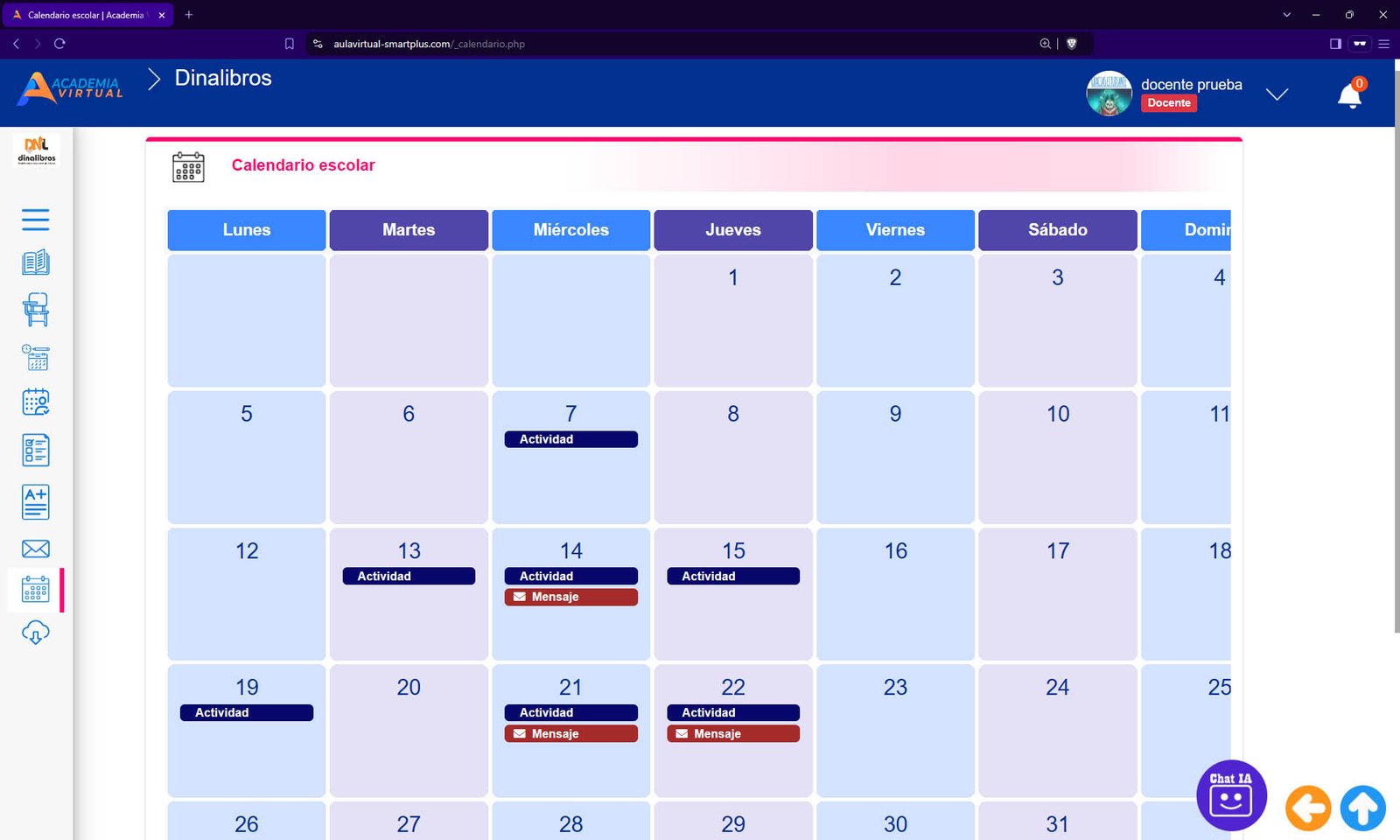Open the Mensaje event on day 14

(571, 597)
